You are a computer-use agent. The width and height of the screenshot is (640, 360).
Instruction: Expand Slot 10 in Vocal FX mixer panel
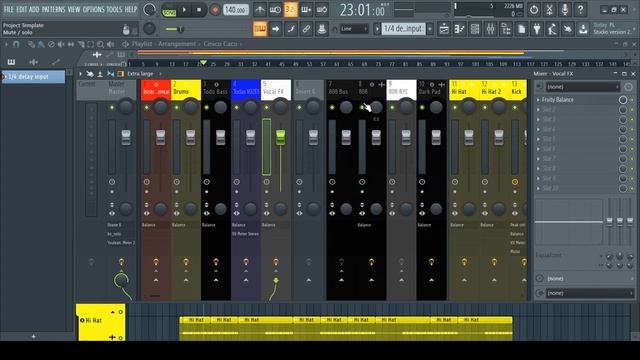538,188
